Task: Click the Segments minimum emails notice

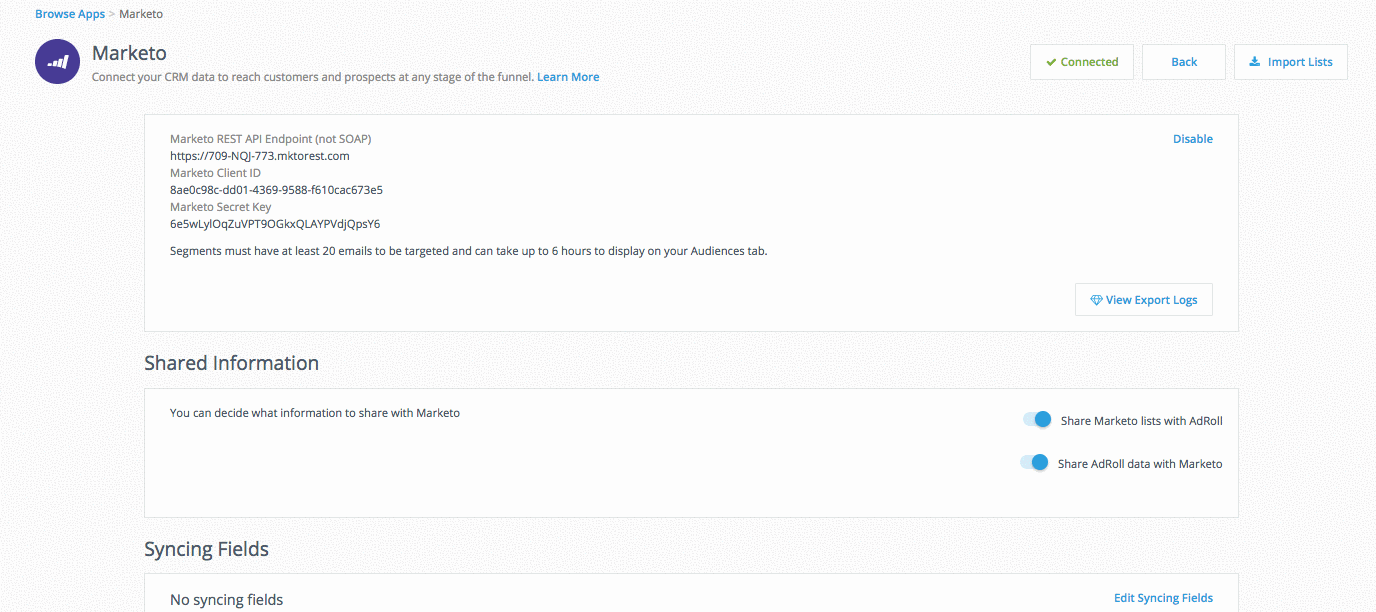Action: [x=468, y=251]
